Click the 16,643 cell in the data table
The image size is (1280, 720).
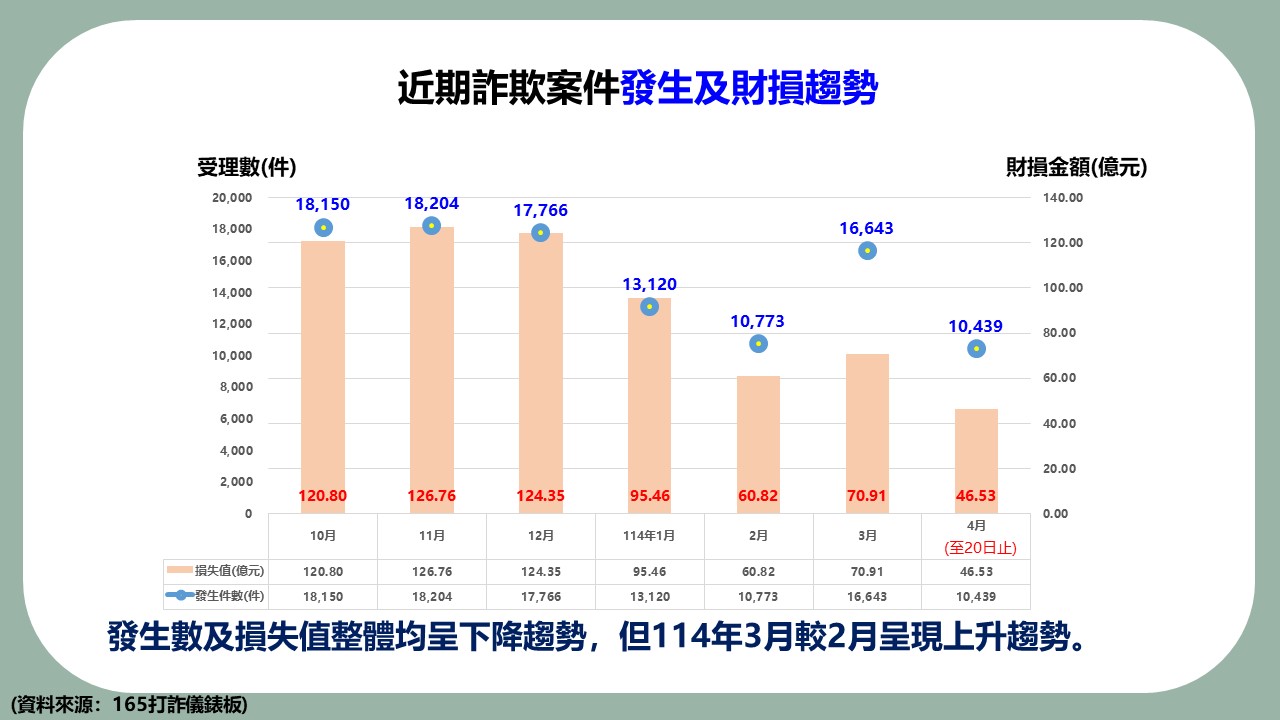pos(868,596)
